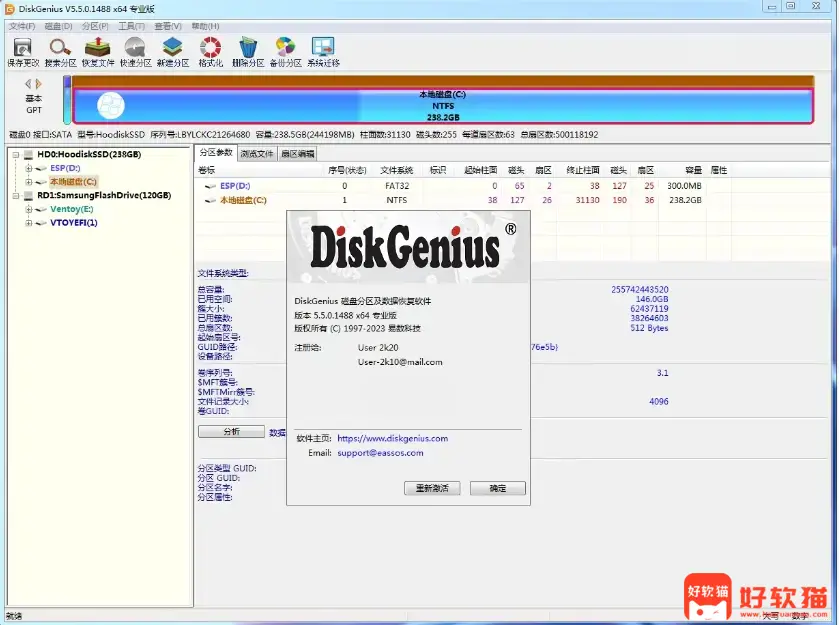The width and height of the screenshot is (839, 625).
Task: Click the ESP(D:) name in partition table
Action: click(235, 186)
